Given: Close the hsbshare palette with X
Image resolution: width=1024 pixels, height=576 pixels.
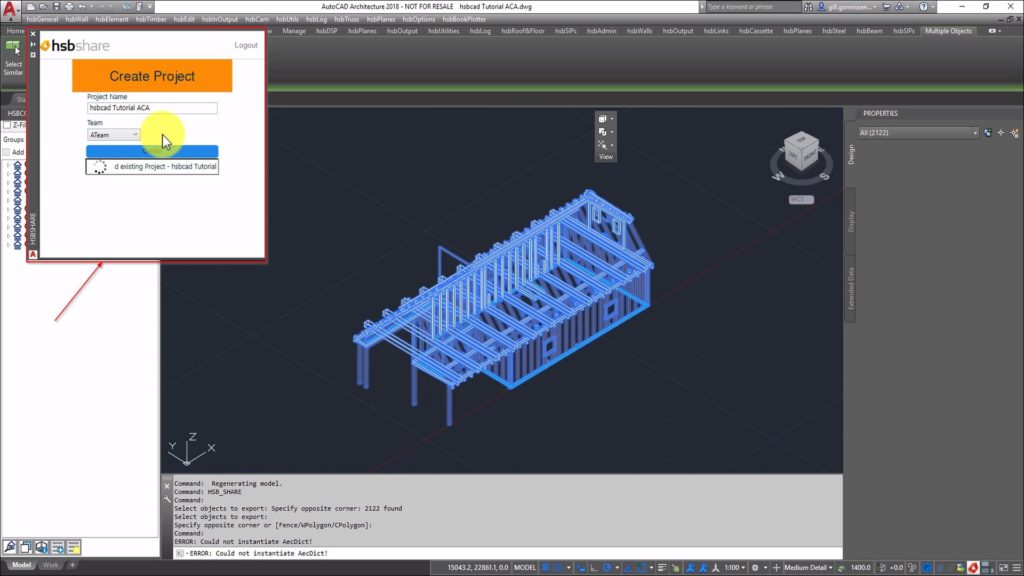Looking at the screenshot, I should (33, 34).
